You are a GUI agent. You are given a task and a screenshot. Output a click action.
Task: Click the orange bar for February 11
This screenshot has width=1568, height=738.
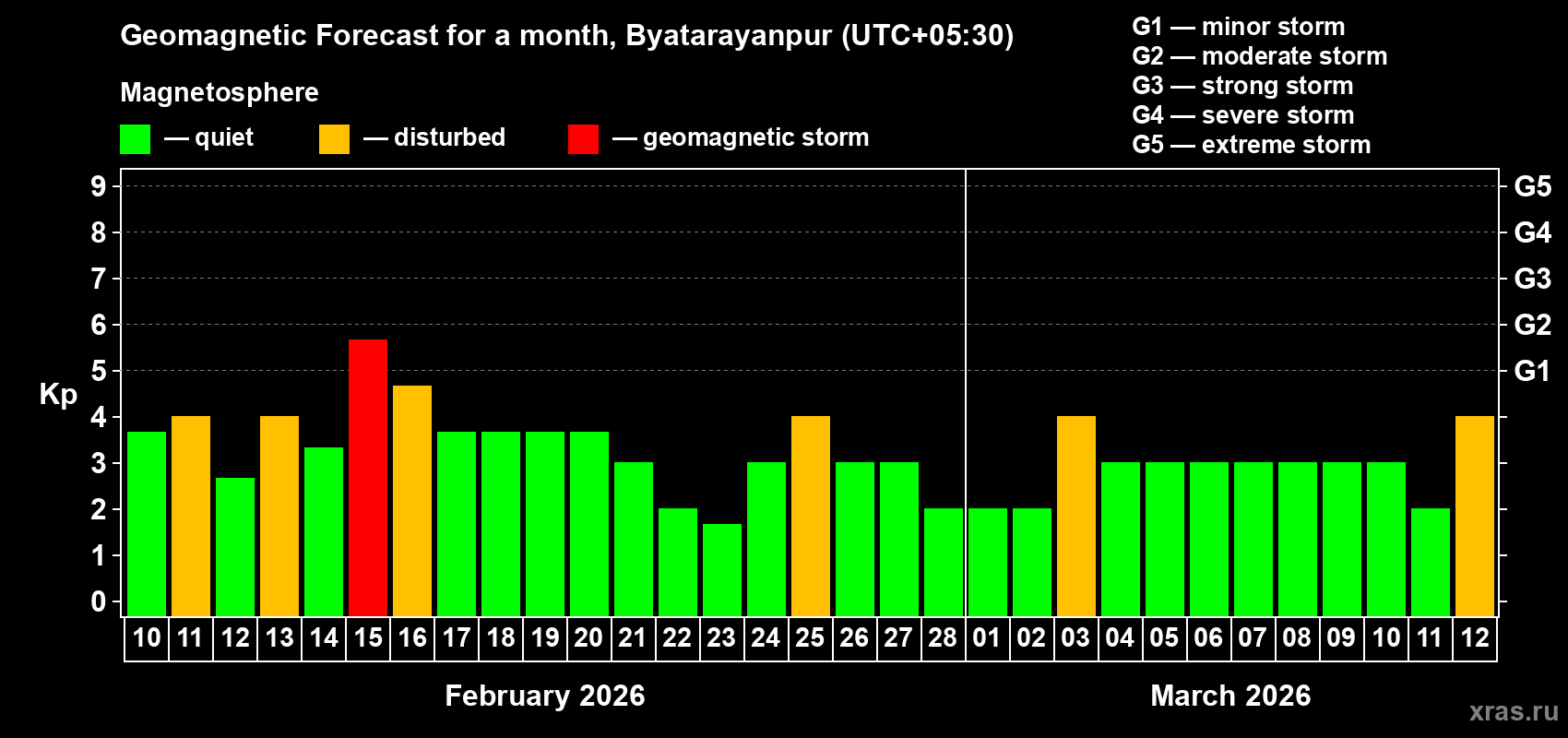click(191, 517)
